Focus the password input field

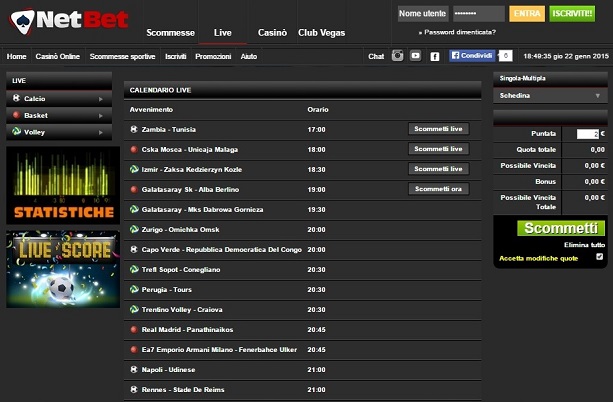pos(479,14)
